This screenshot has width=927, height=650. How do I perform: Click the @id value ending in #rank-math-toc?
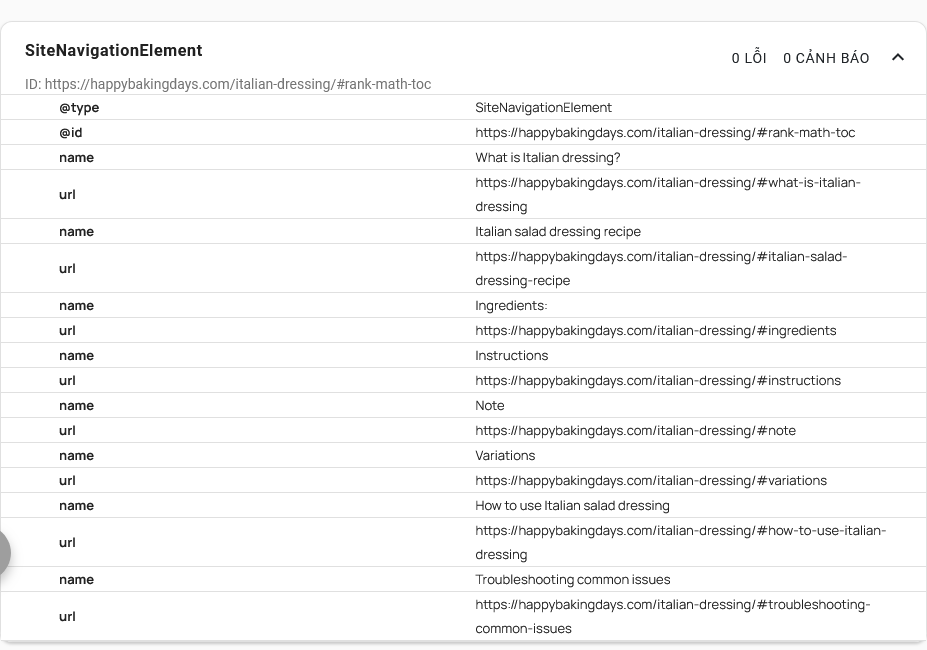tap(665, 132)
